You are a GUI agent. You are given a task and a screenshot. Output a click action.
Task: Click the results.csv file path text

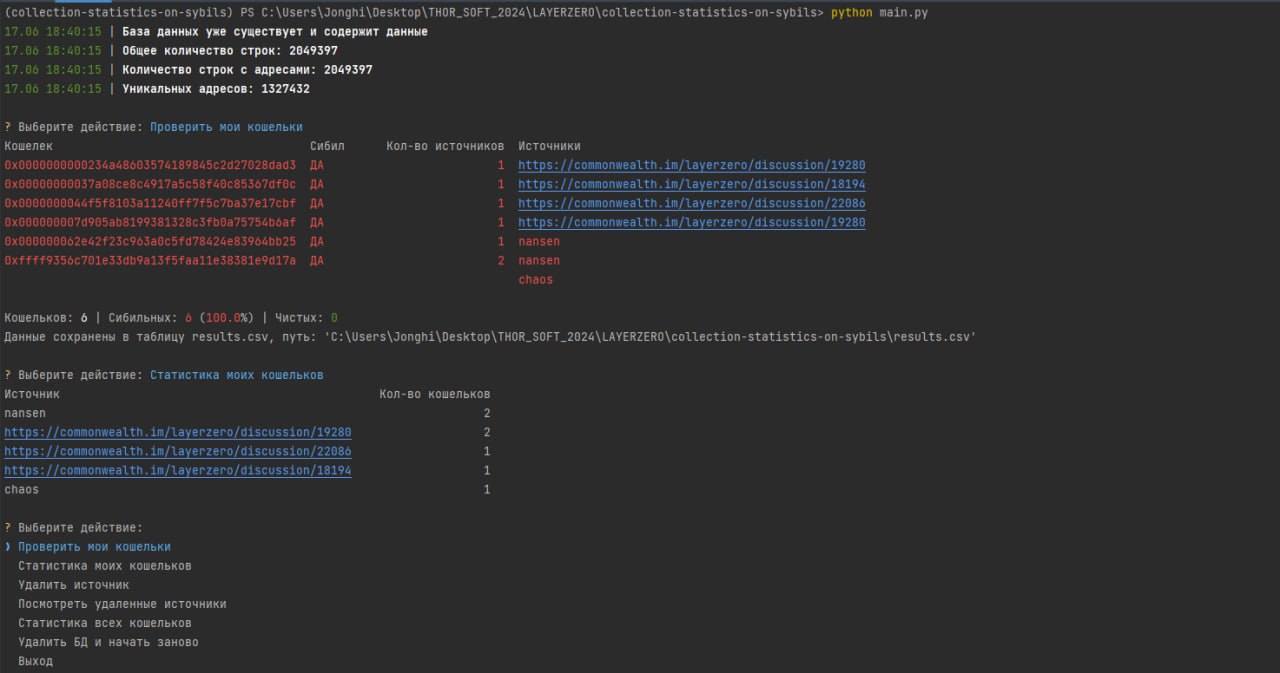651,337
